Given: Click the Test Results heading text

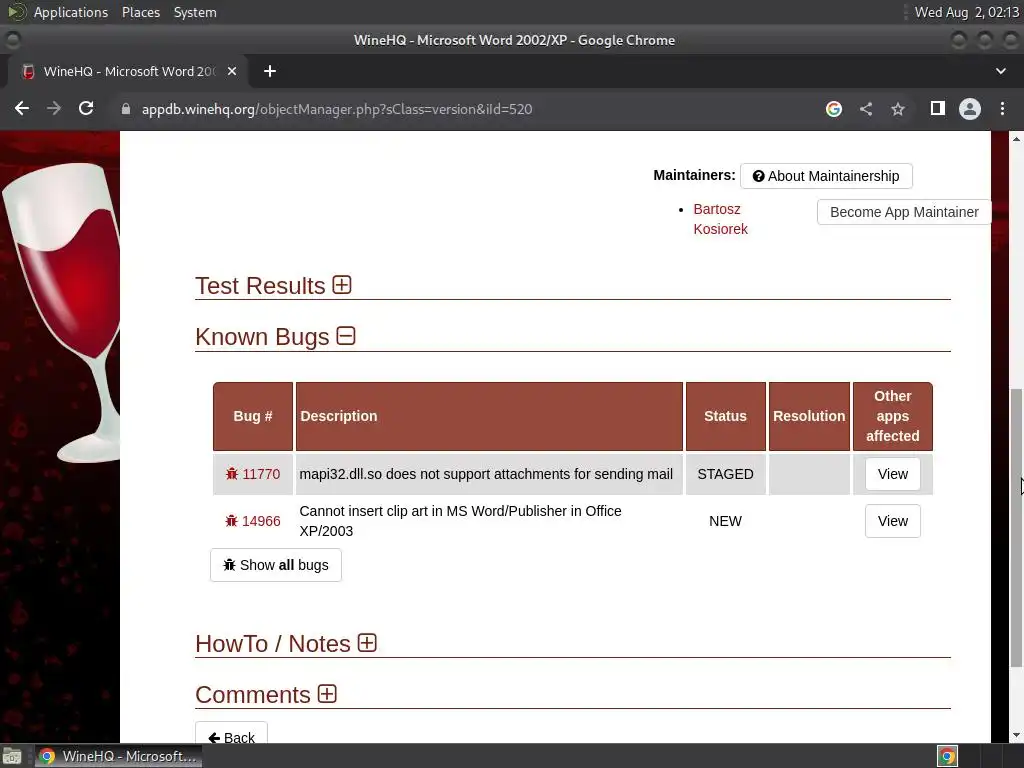Looking at the screenshot, I should [260, 286].
